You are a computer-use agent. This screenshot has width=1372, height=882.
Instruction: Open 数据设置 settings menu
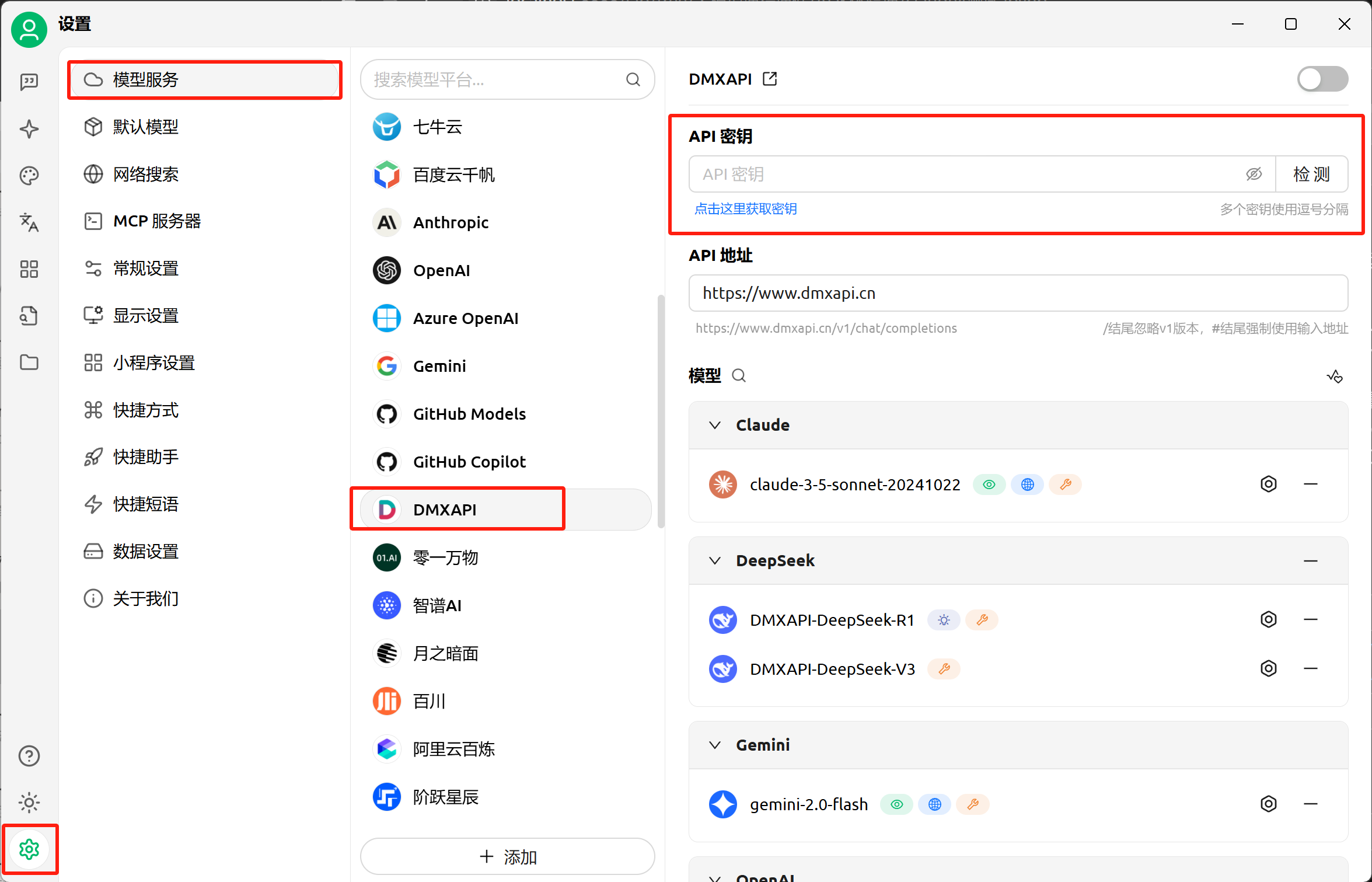tap(204, 552)
